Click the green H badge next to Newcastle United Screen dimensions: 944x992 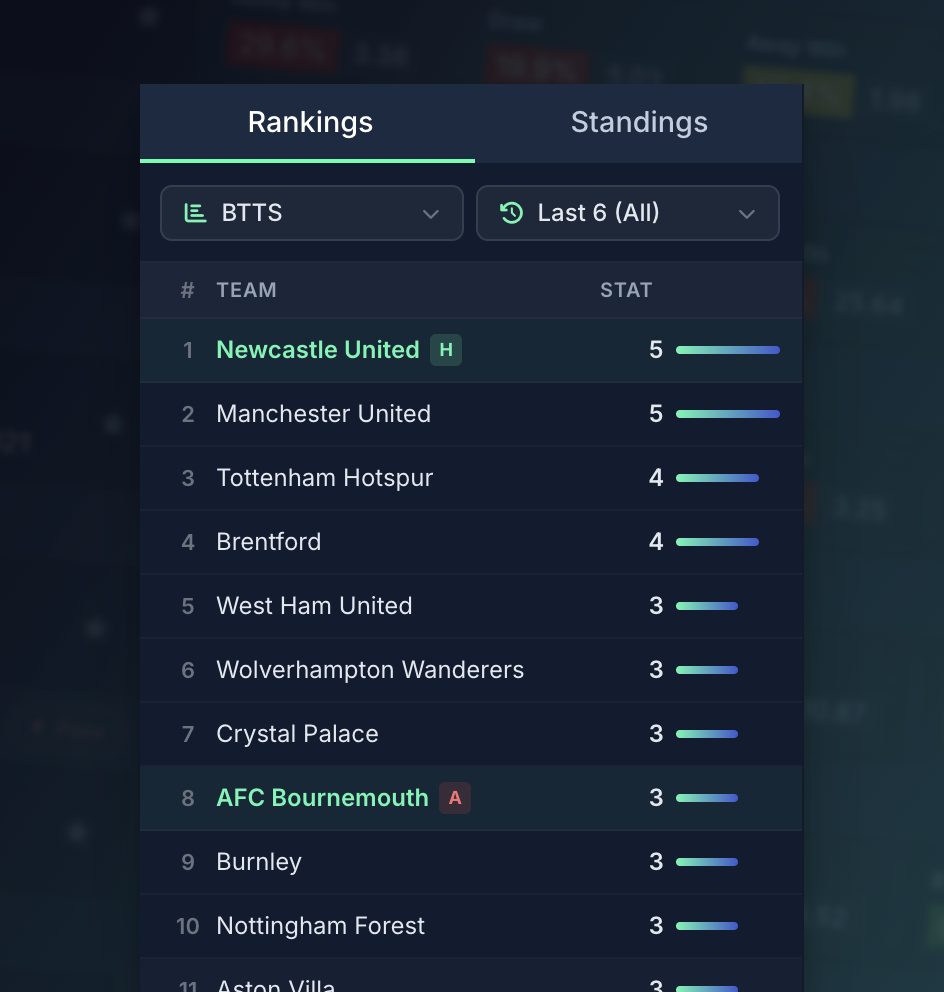click(445, 350)
